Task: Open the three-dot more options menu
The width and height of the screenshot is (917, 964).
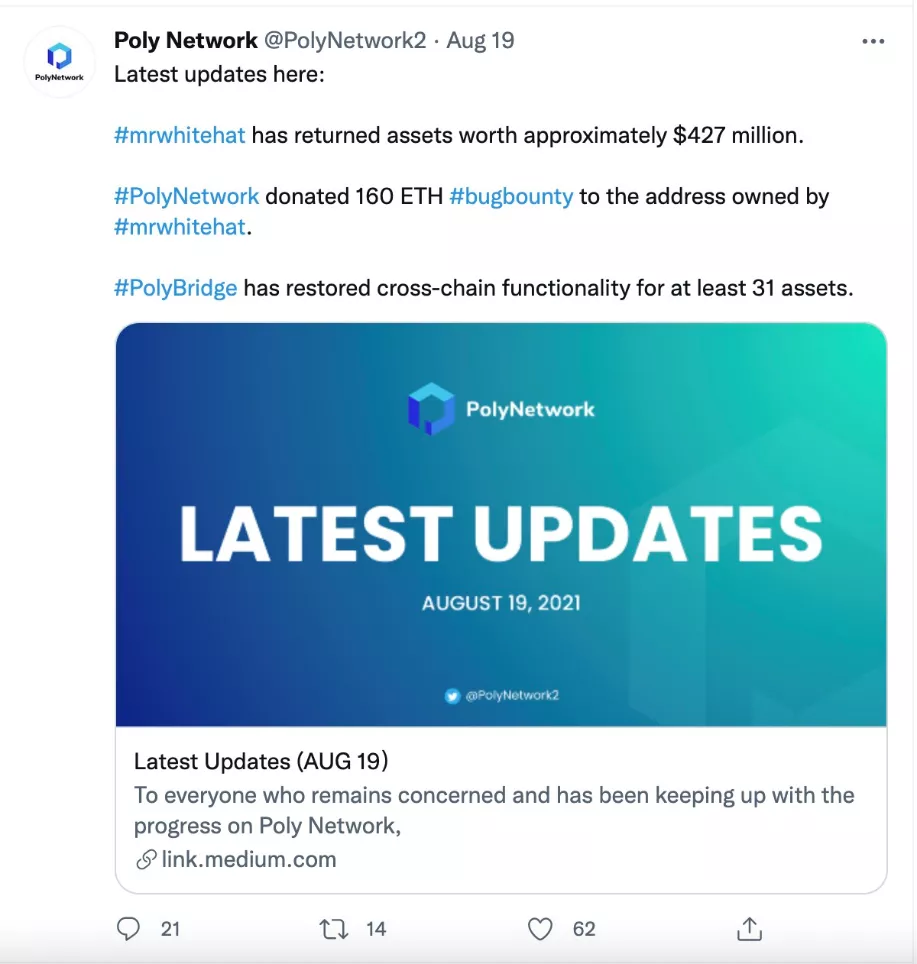Action: (873, 41)
